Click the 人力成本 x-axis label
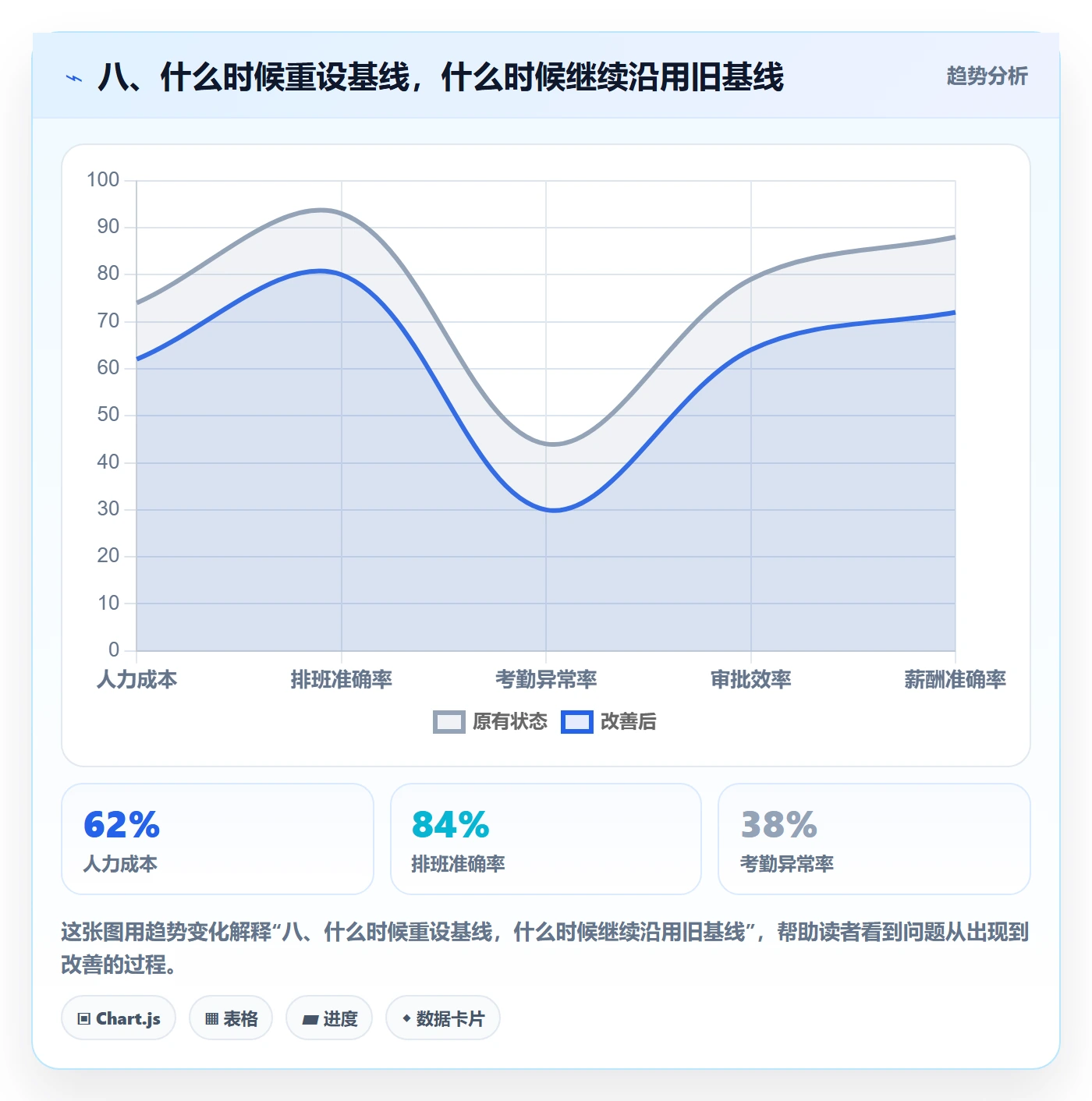Screen dimensions: 1092x1101 tap(137, 679)
